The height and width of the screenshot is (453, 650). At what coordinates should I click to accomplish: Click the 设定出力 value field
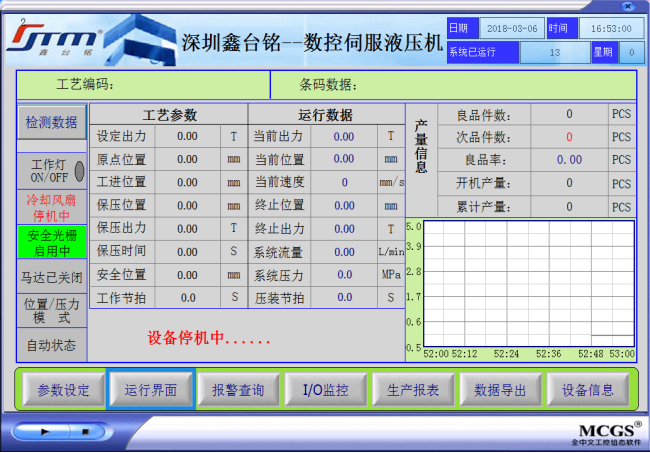pos(187,136)
